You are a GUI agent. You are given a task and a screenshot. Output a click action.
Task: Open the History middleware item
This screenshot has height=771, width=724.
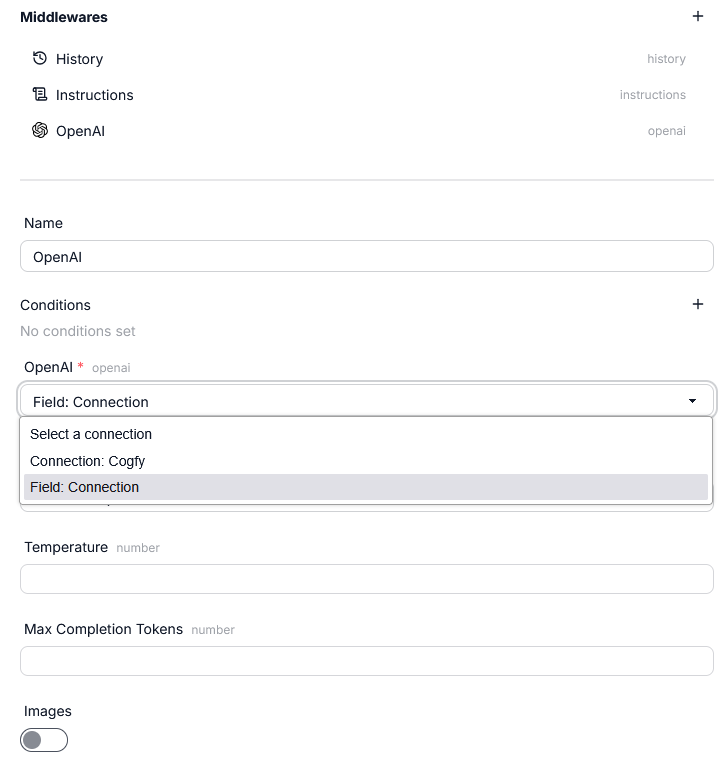359,59
